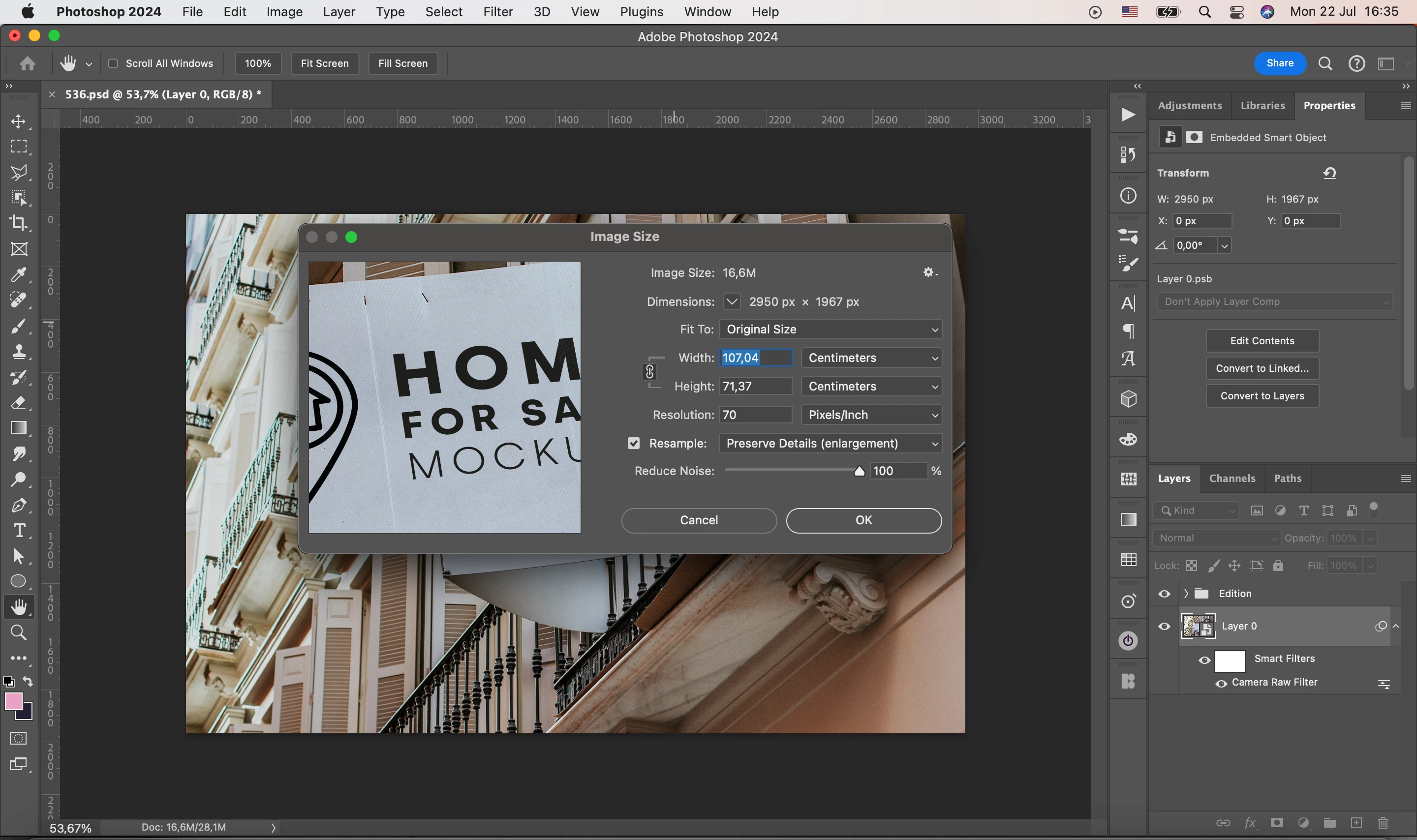This screenshot has height=840, width=1417.
Task: Select the Crop tool
Action: coord(19,223)
